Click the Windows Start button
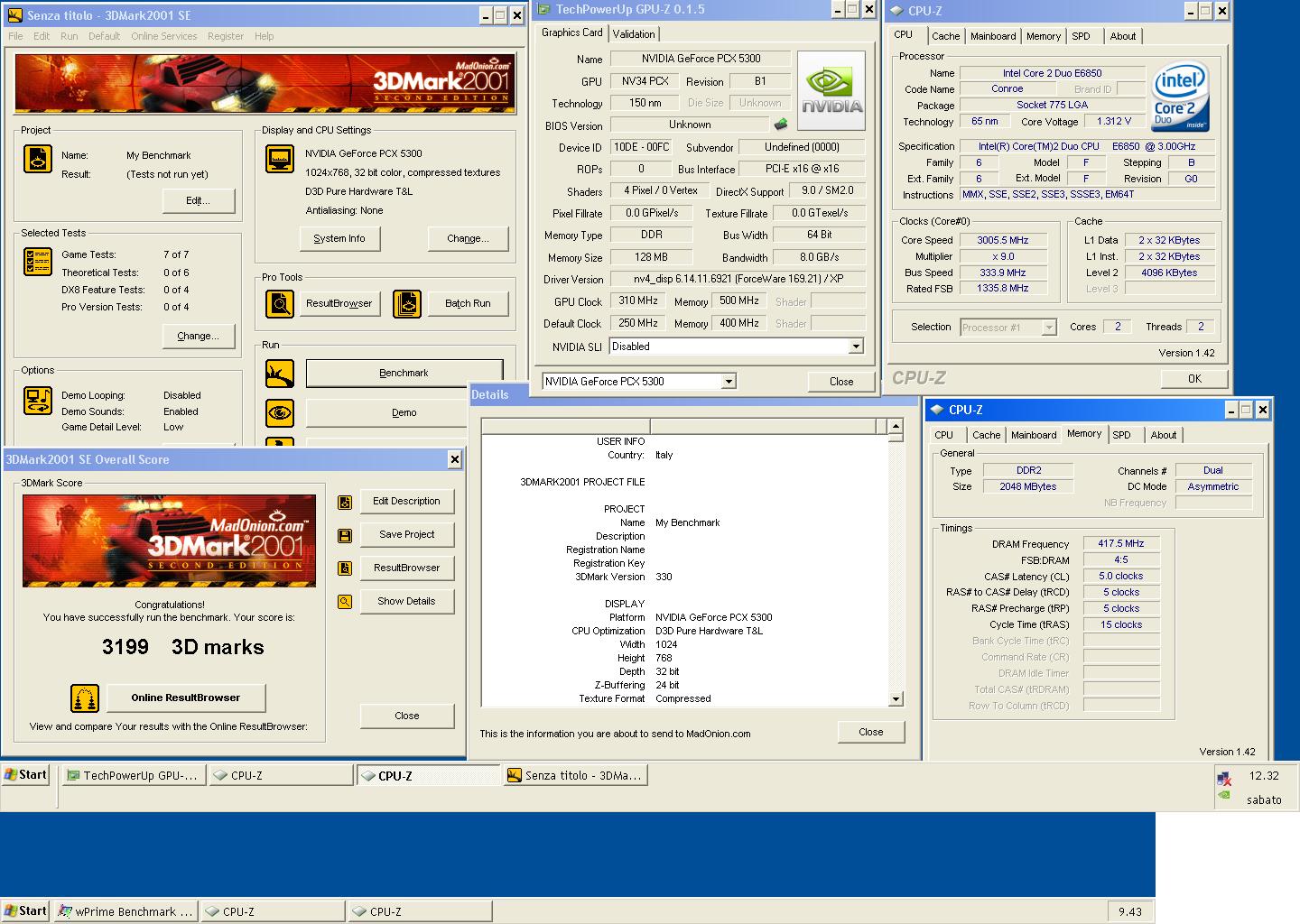This screenshot has height=924, width=1300. click(24, 775)
